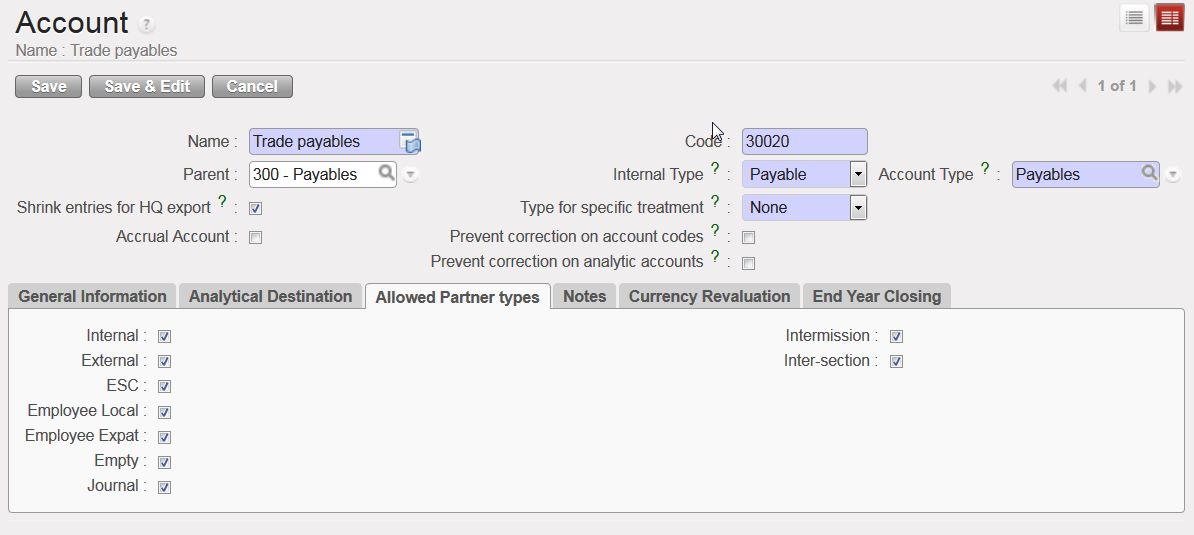Click into the Code input field
Viewport: 1194px width, 535px height.
804,142
